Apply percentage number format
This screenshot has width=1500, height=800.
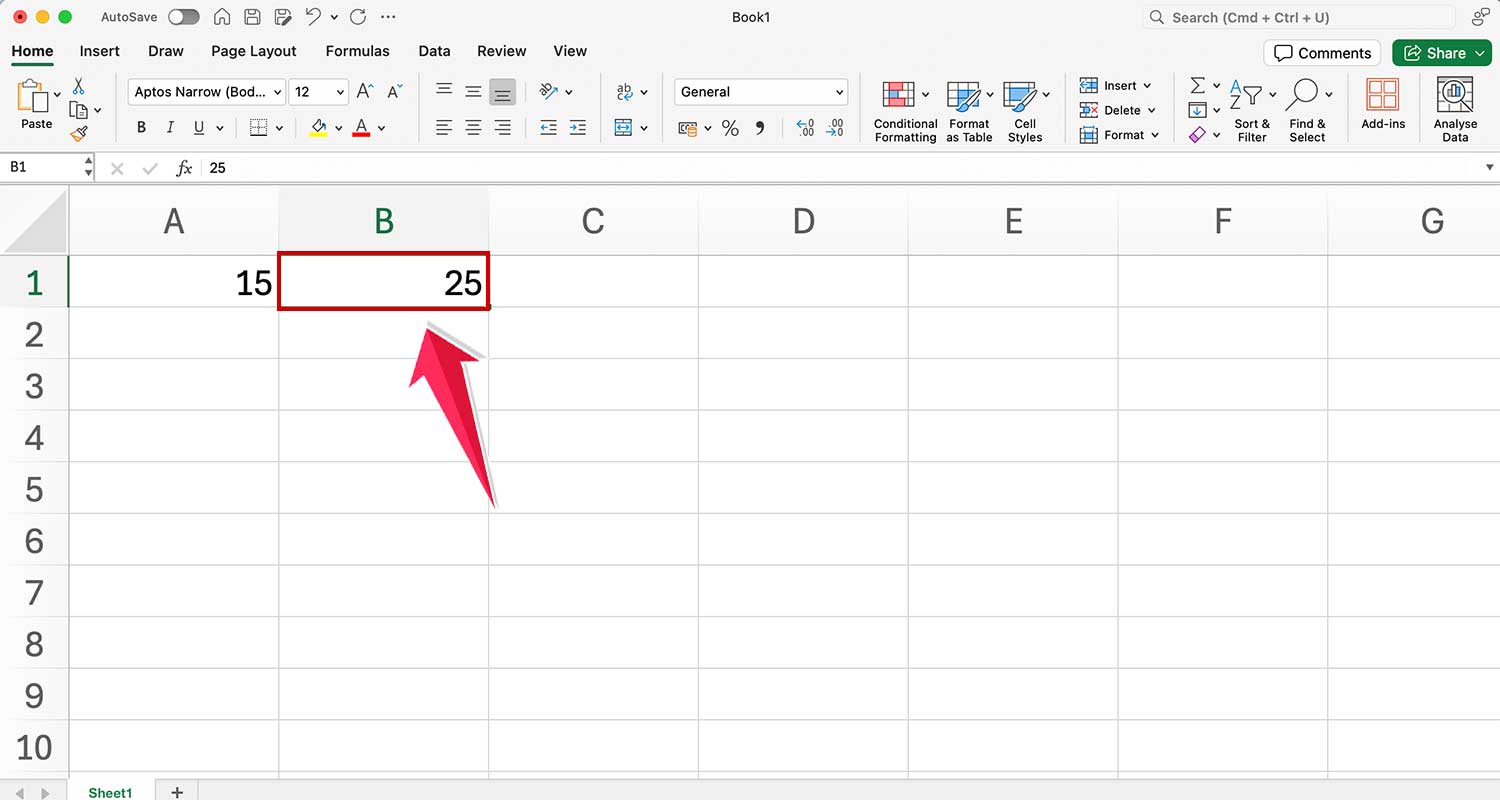730,128
